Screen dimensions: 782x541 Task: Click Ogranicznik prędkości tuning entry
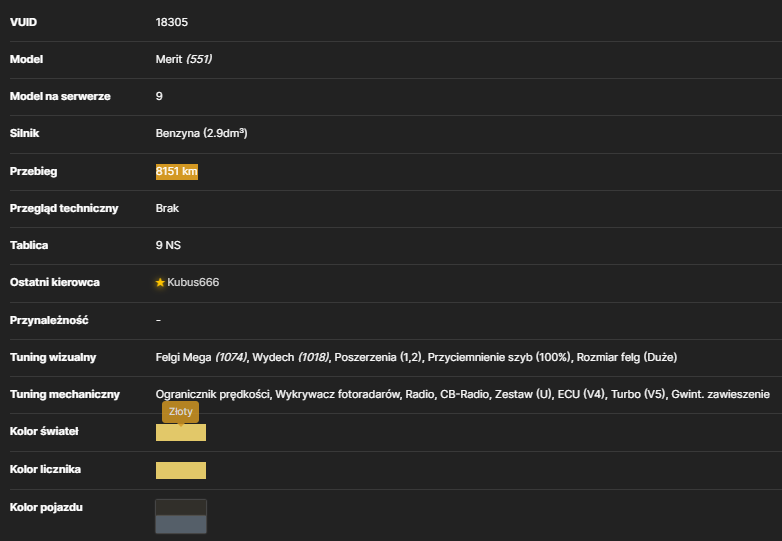[212, 394]
